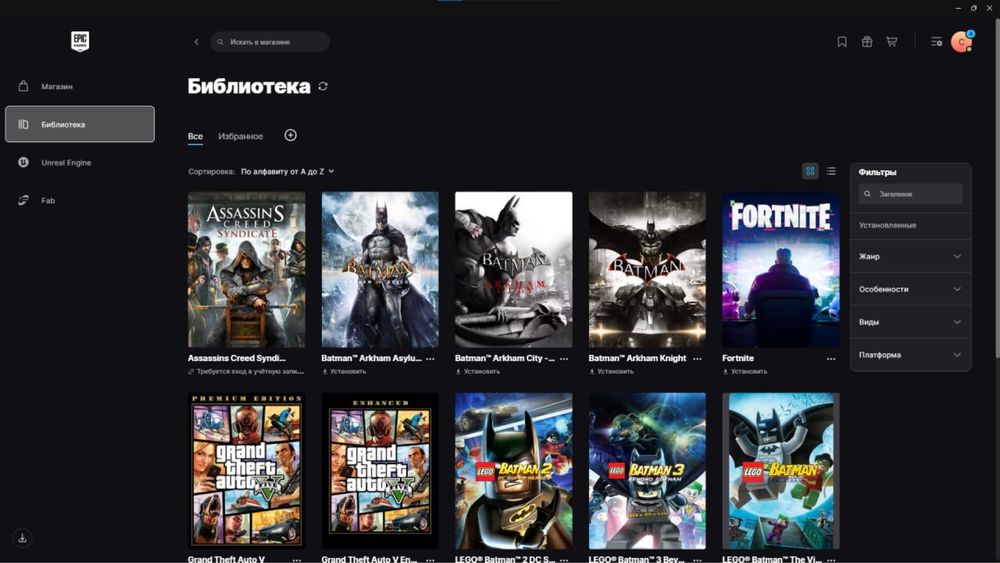This screenshot has width=1000, height=563.
Task: Open the wishlist bookmark icon
Action: [842, 41]
